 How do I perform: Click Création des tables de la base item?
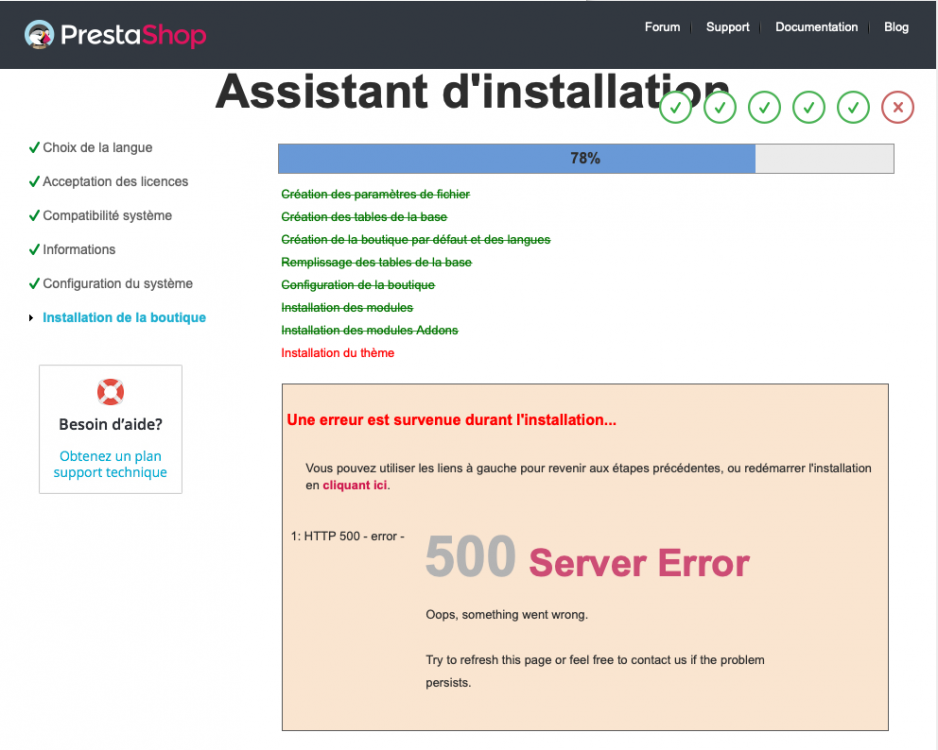tap(364, 217)
